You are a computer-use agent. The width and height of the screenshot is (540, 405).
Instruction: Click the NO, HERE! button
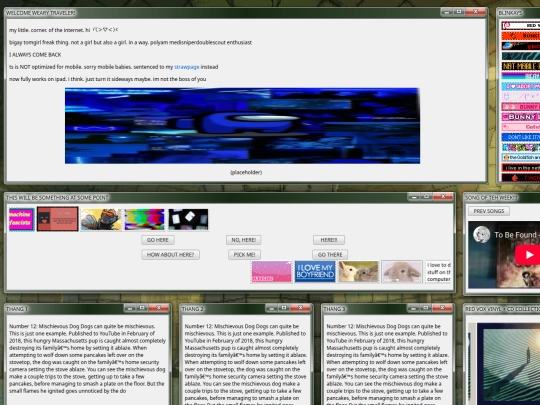[243, 240]
